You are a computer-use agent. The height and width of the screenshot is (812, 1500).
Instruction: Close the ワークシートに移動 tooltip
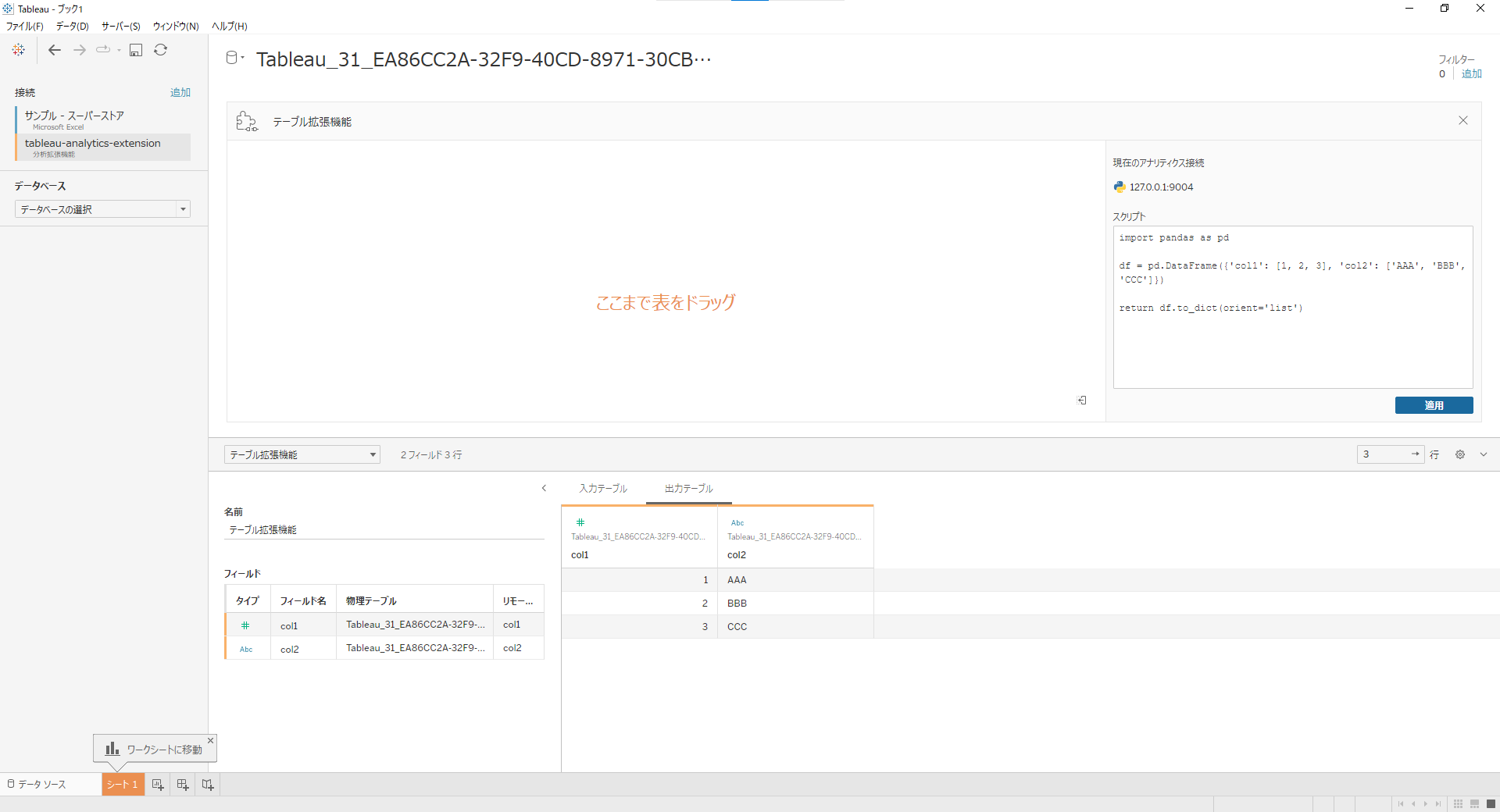[210, 740]
